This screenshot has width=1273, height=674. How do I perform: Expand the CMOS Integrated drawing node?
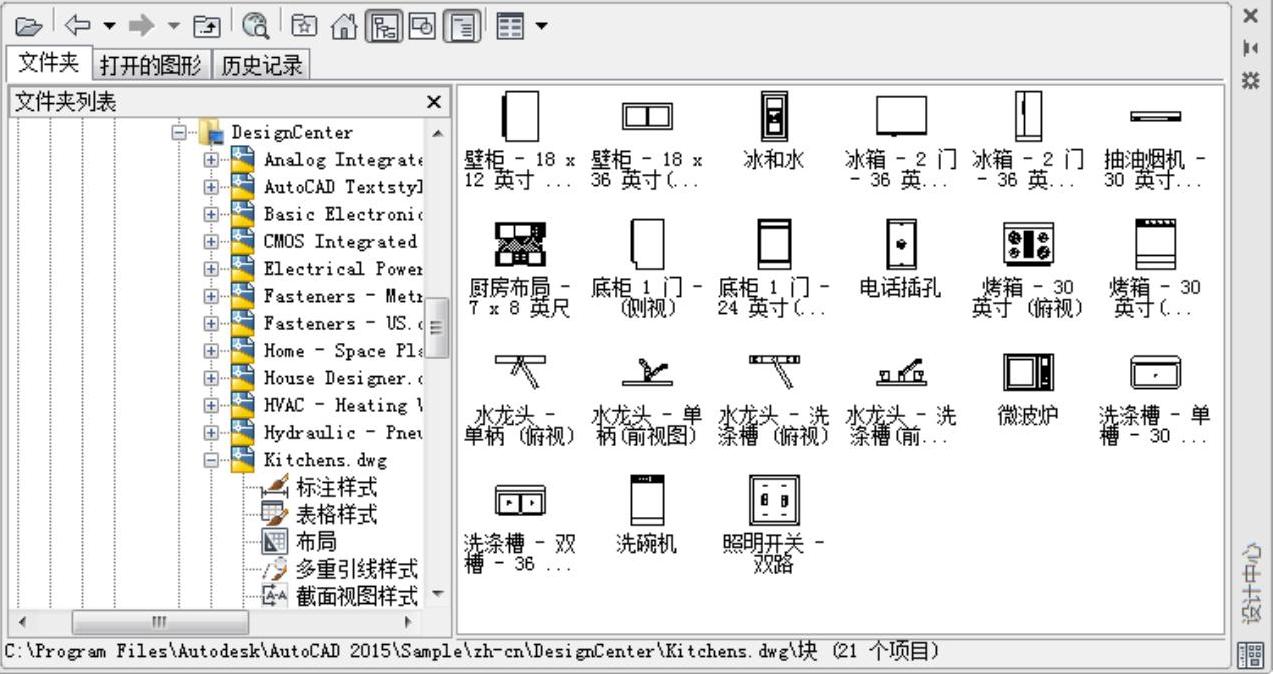click(211, 242)
